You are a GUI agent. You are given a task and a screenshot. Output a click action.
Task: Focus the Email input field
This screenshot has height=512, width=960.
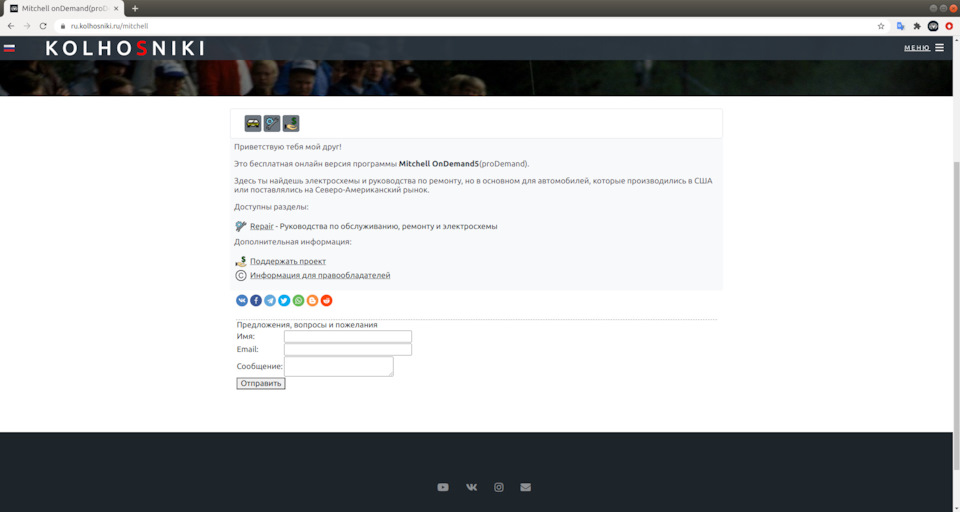pyautogui.click(x=348, y=349)
